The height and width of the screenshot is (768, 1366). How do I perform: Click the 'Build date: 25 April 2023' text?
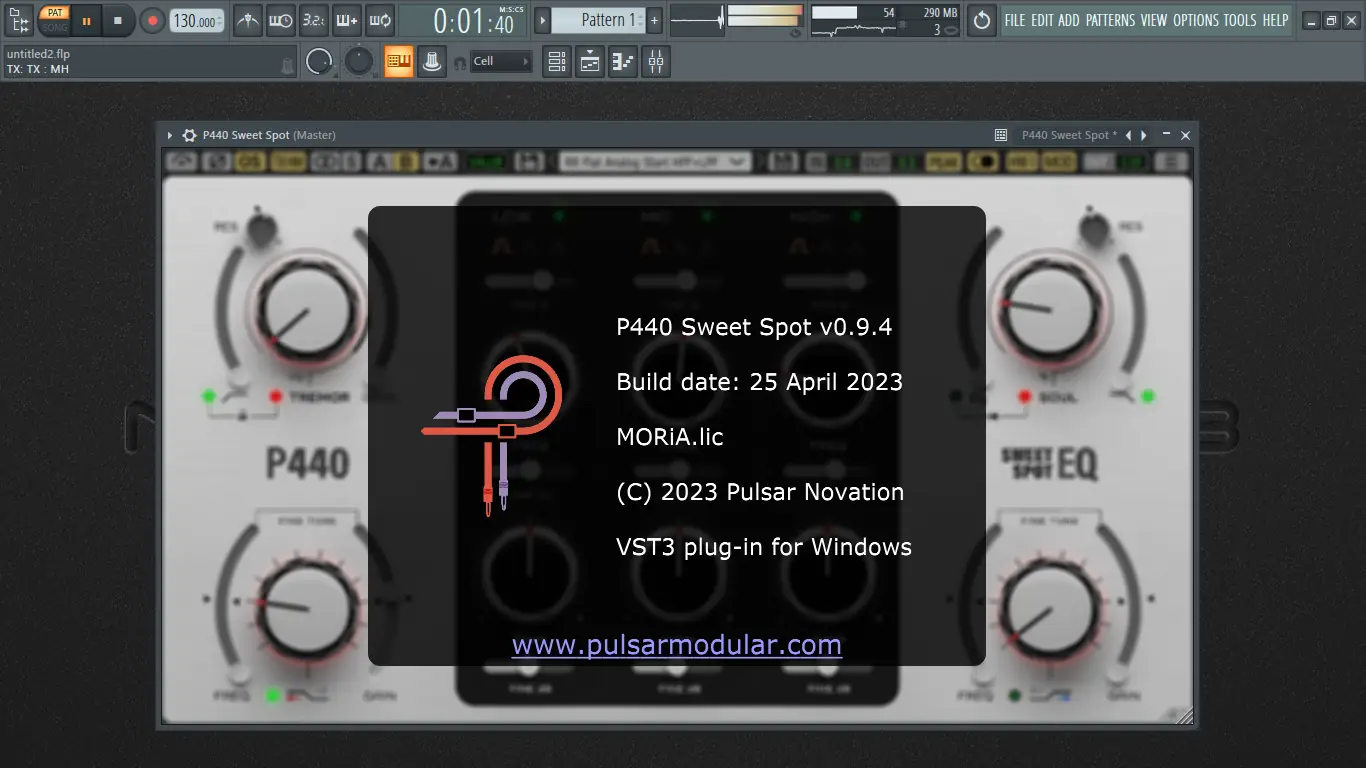(x=760, y=382)
